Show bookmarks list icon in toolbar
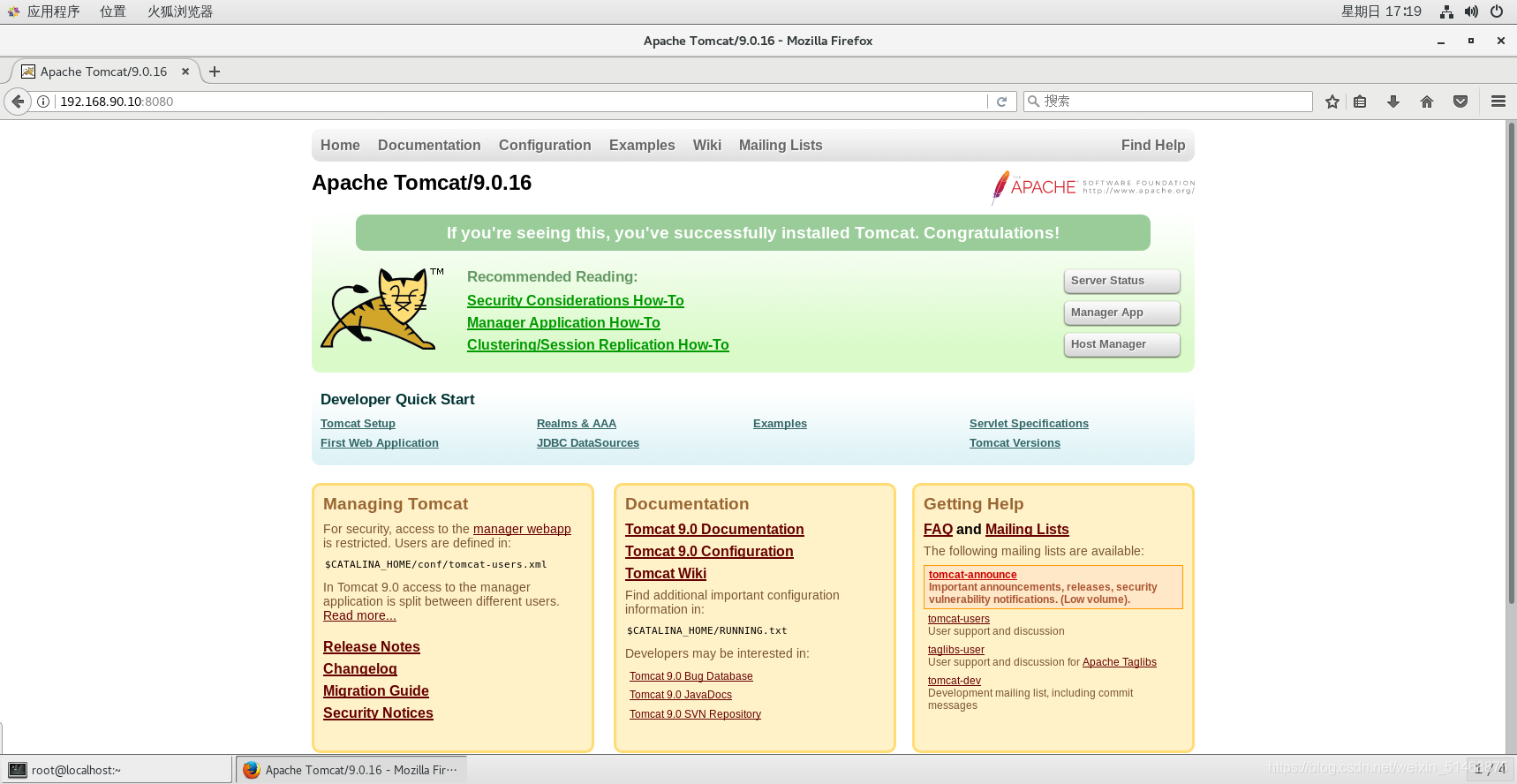The image size is (1517, 784). click(1360, 102)
